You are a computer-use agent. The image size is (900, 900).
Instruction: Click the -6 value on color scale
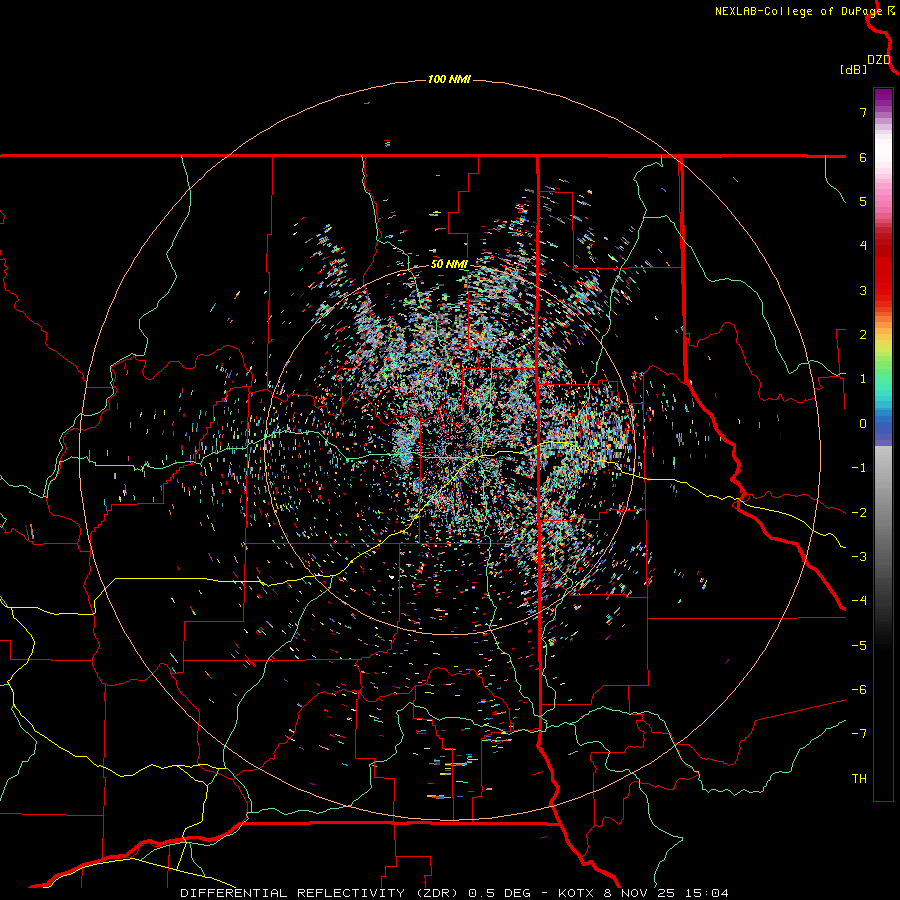pyautogui.click(x=859, y=690)
